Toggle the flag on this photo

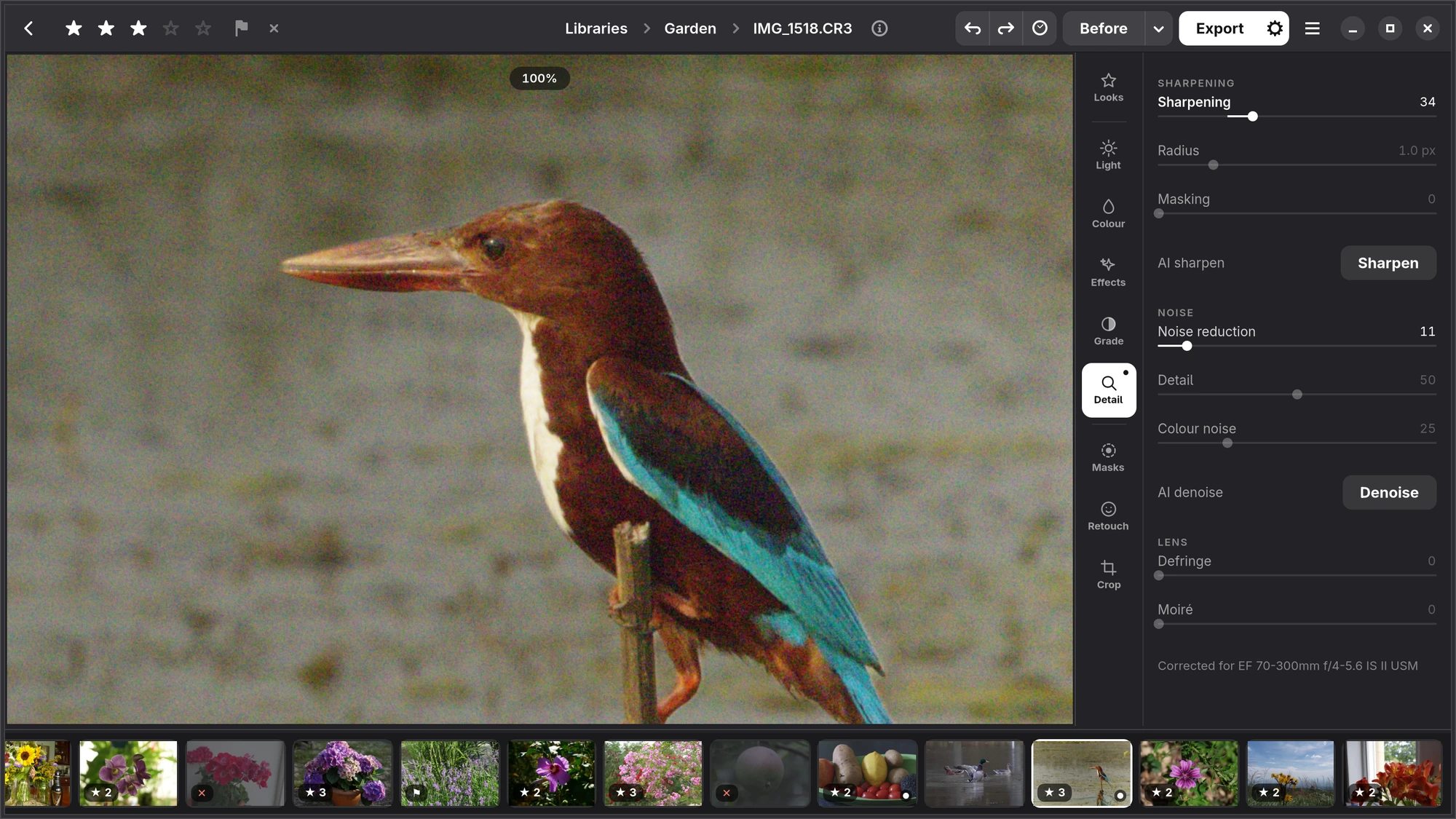[241, 28]
